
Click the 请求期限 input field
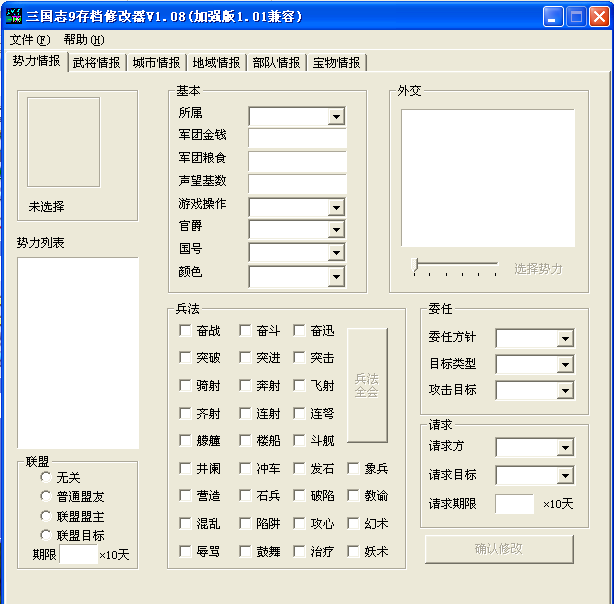[514, 504]
